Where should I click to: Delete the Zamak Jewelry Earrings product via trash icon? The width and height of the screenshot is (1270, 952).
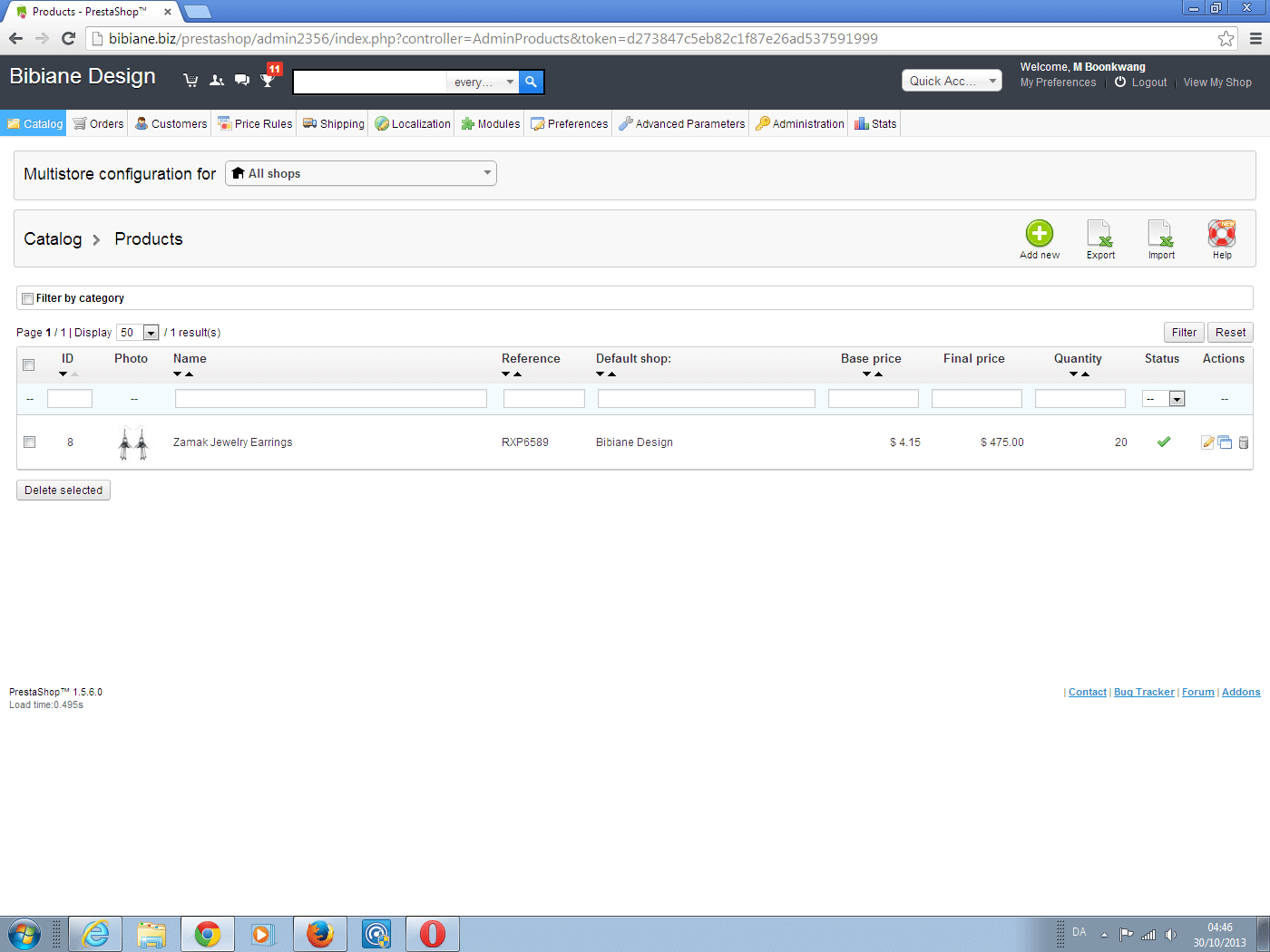pyautogui.click(x=1244, y=442)
